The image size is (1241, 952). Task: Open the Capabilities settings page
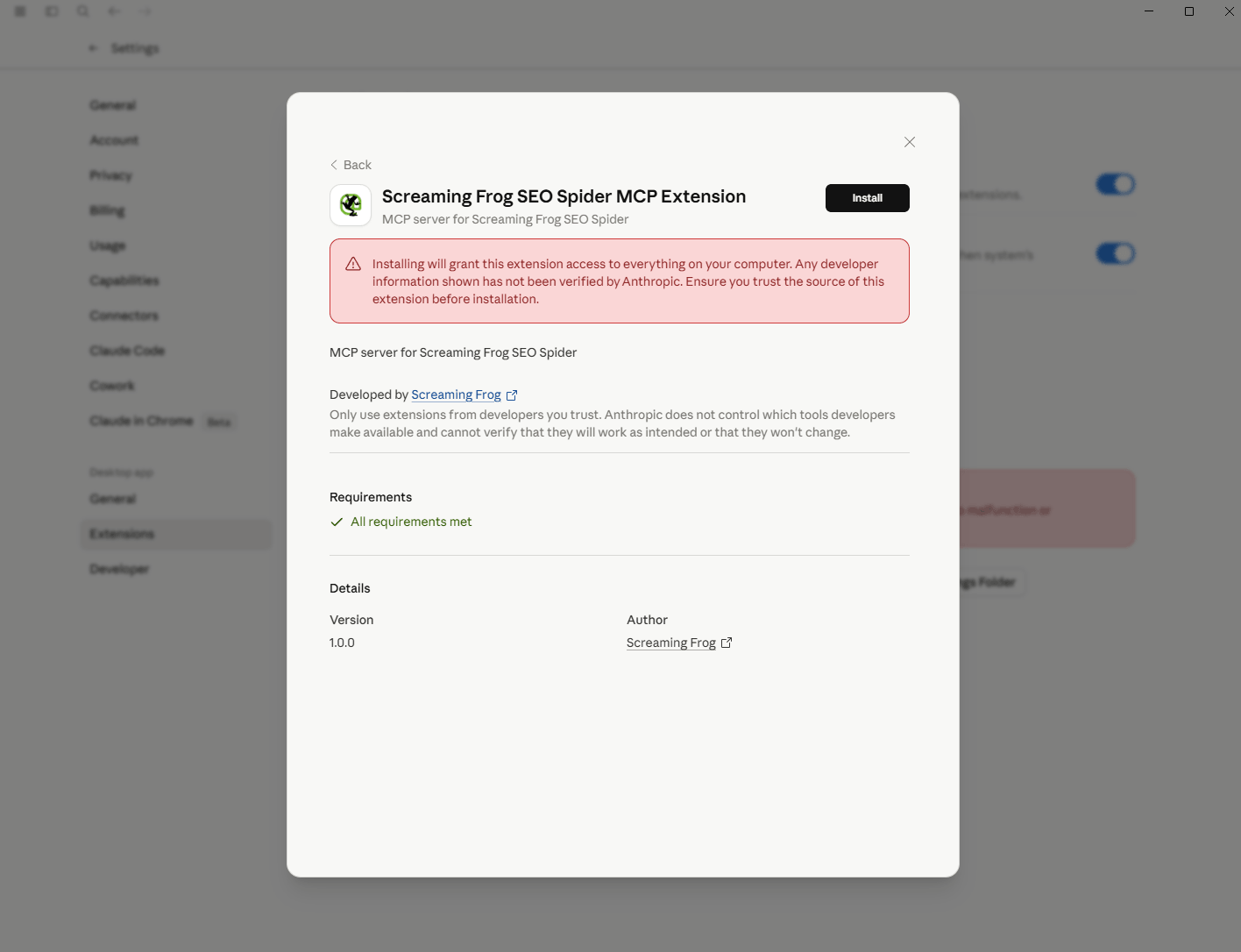click(x=124, y=281)
